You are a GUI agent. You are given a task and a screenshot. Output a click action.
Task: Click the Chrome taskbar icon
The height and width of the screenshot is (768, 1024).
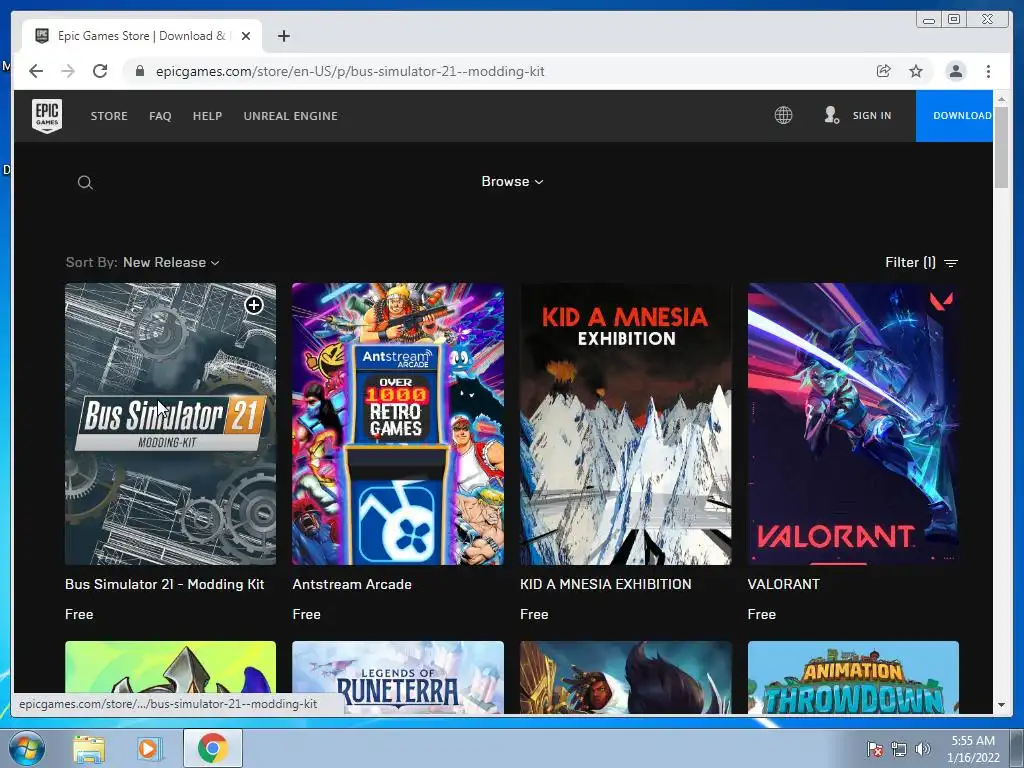click(213, 748)
